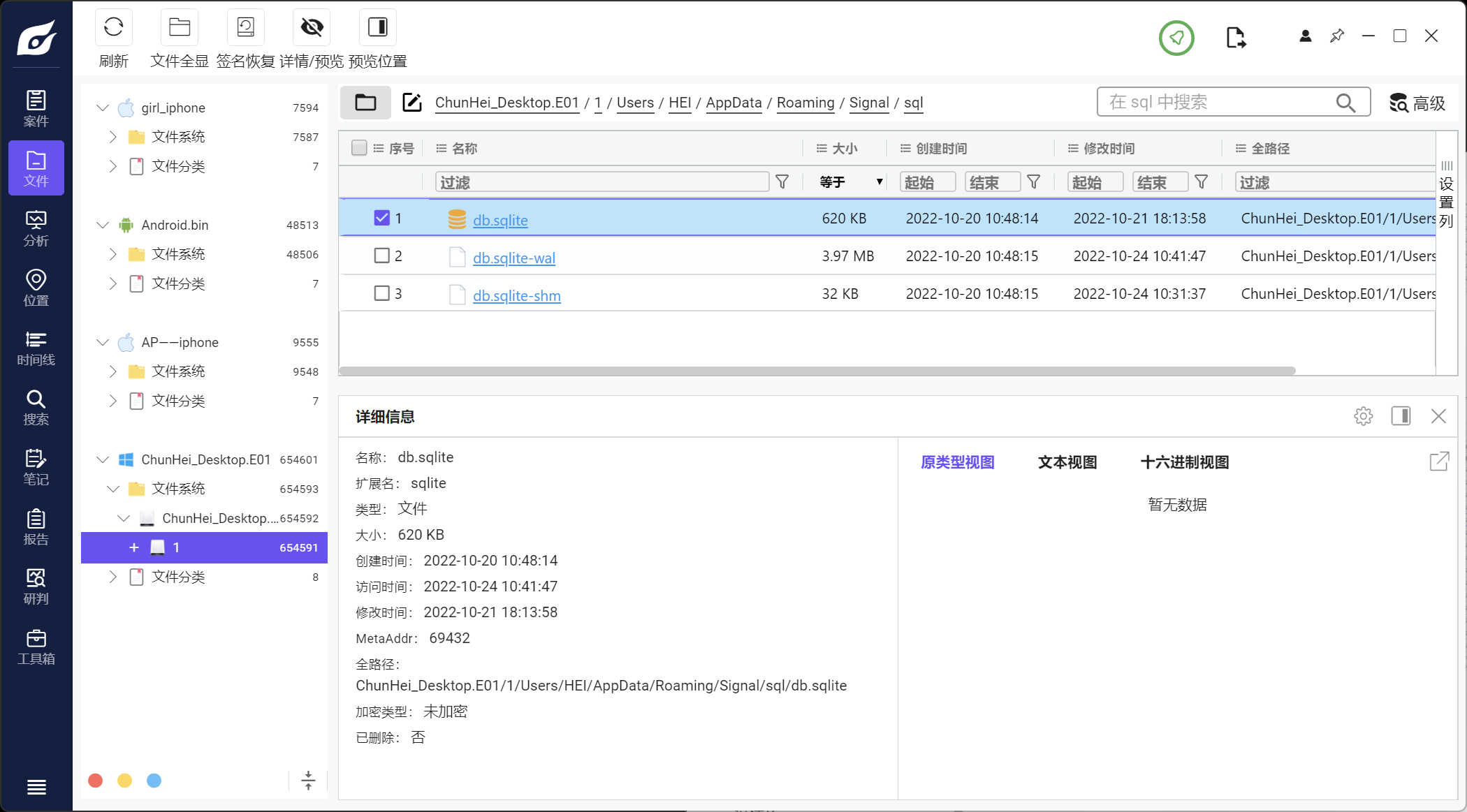Screen dimensions: 1467x812
Task: Collapse the AP——iphone tree node
Action: 103,342
